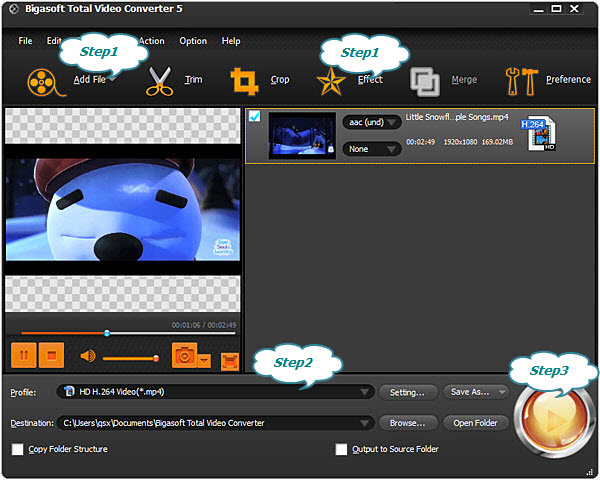Uncheck the Little Snowflake file checkbox
This screenshot has width=600, height=481.
point(254,116)
